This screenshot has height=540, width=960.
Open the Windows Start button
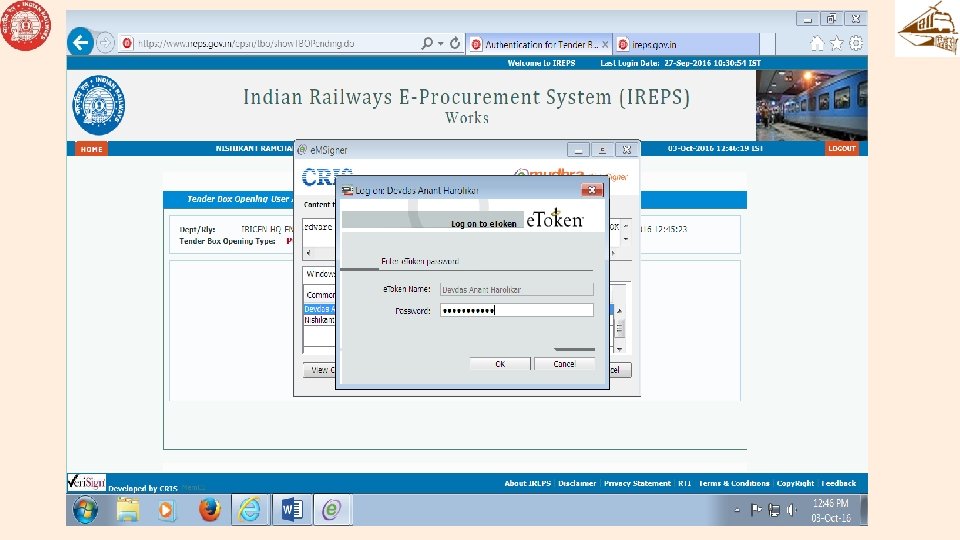click(86, 509)
